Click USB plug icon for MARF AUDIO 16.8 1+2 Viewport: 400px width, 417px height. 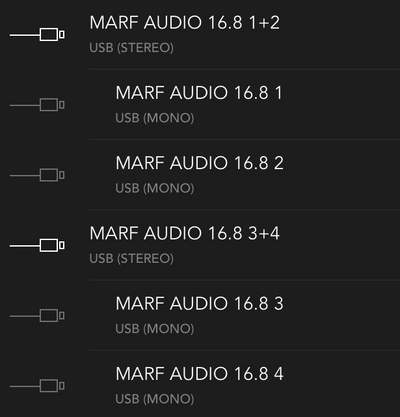click(x=37, y=35)
